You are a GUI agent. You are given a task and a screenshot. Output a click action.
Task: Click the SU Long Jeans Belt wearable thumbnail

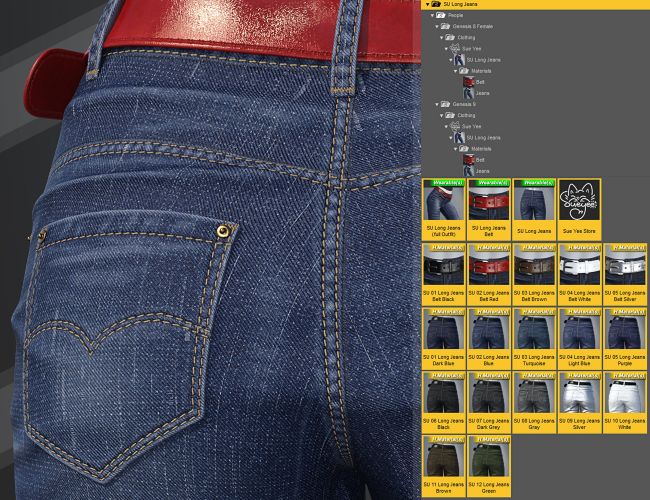tap(489, 207)
